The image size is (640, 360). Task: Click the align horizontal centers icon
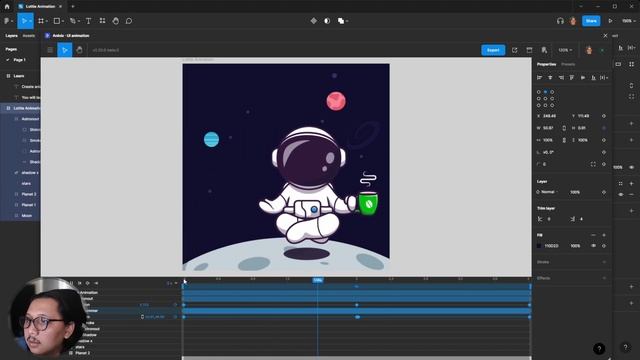coord(550,78)
